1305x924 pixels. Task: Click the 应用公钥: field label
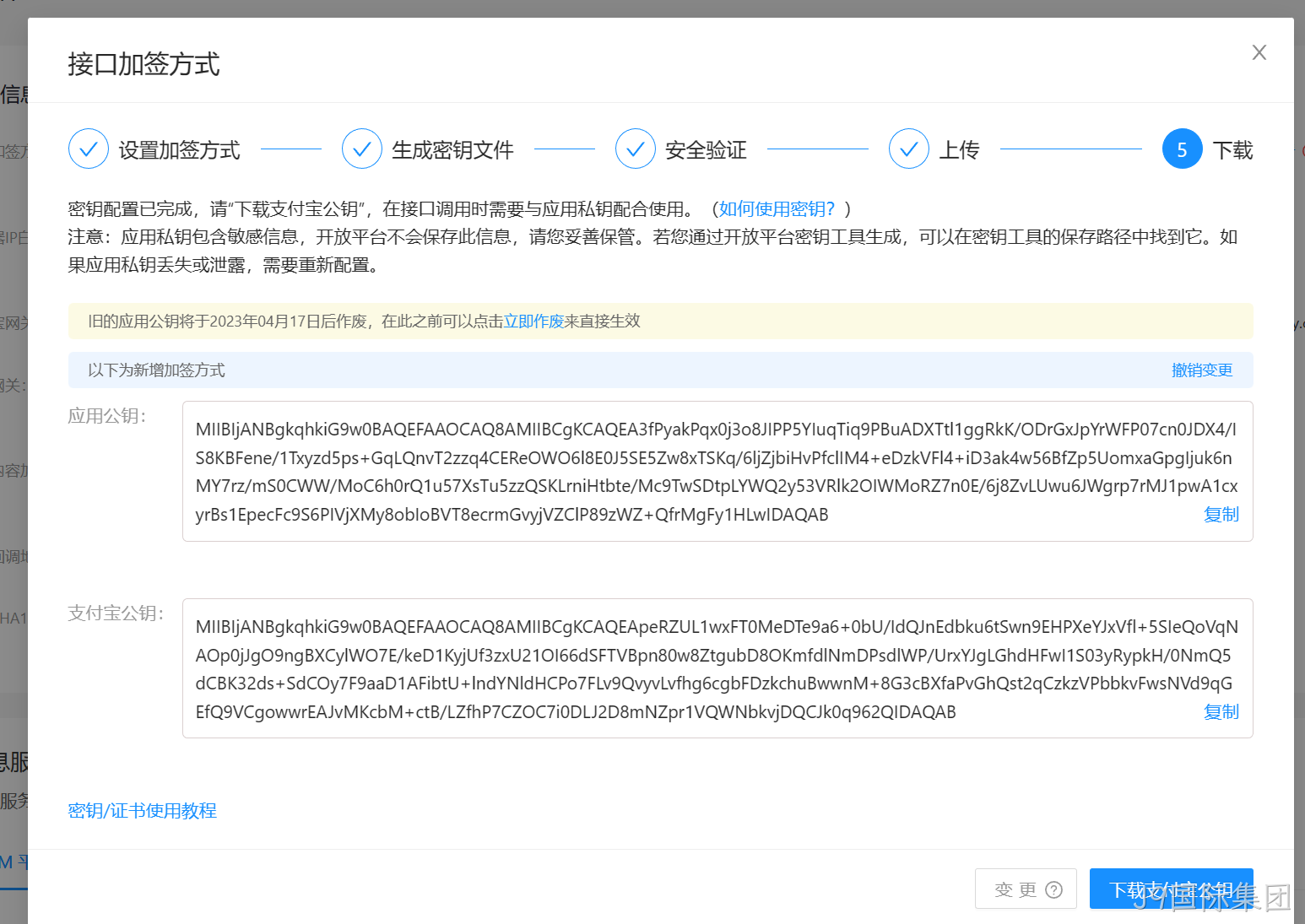(107, 416)
